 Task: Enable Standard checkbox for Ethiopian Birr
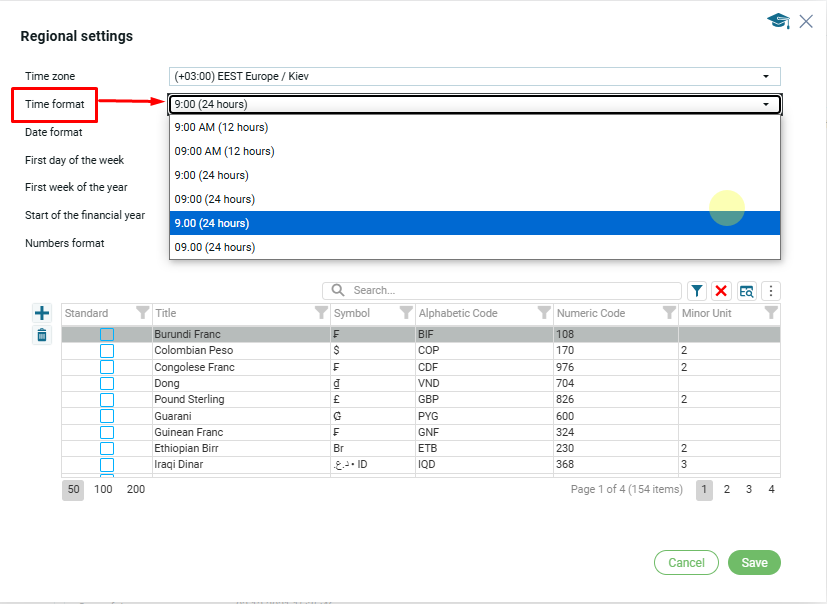coord(107,449)
